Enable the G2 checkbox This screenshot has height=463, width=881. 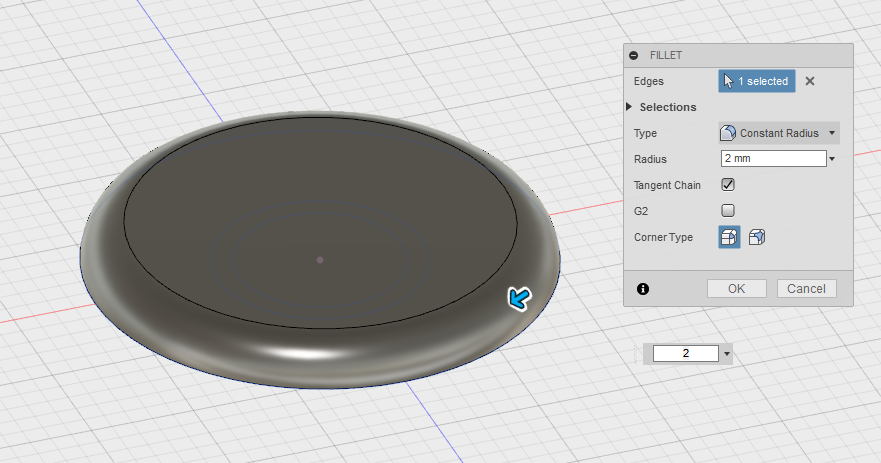point(728,211)
